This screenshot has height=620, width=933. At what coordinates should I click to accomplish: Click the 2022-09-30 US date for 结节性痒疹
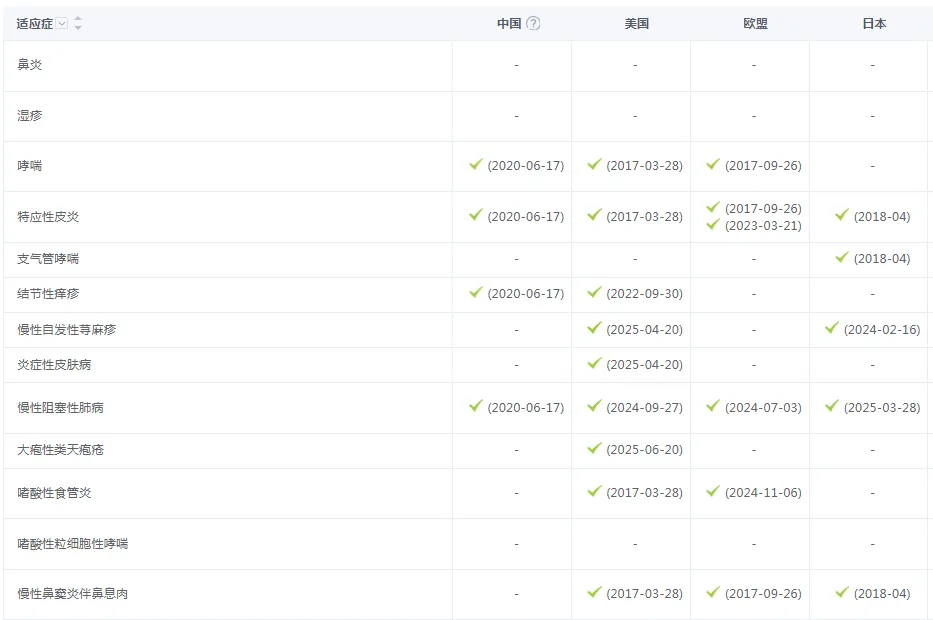tap(644, 294)
